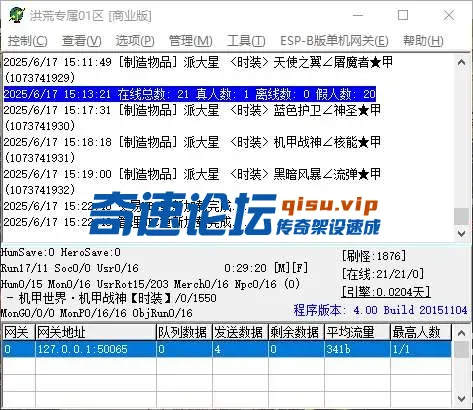Click the 机甲世界·机甲战神【时装】/0/1550 line
This screenshot has width=473, height=410.
tap(112, 298)
